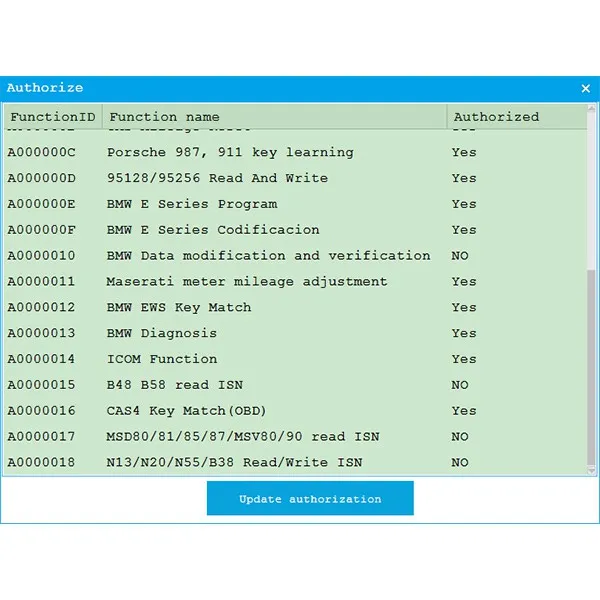Select function ID A0000015
Screen dimensions: 600x600
click(41, 385)
